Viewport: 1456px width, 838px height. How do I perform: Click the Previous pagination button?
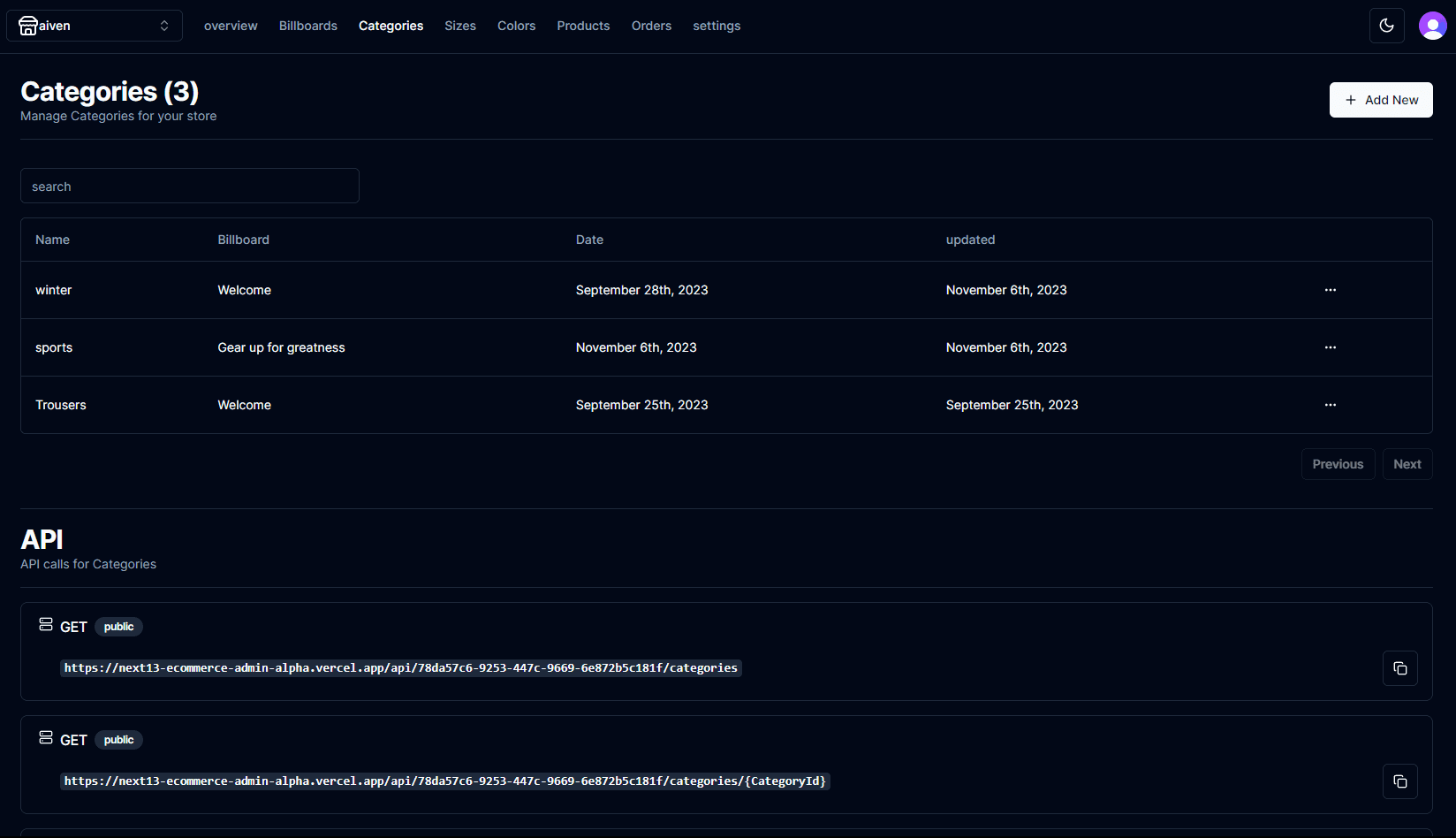click(x=1338, y=464)
